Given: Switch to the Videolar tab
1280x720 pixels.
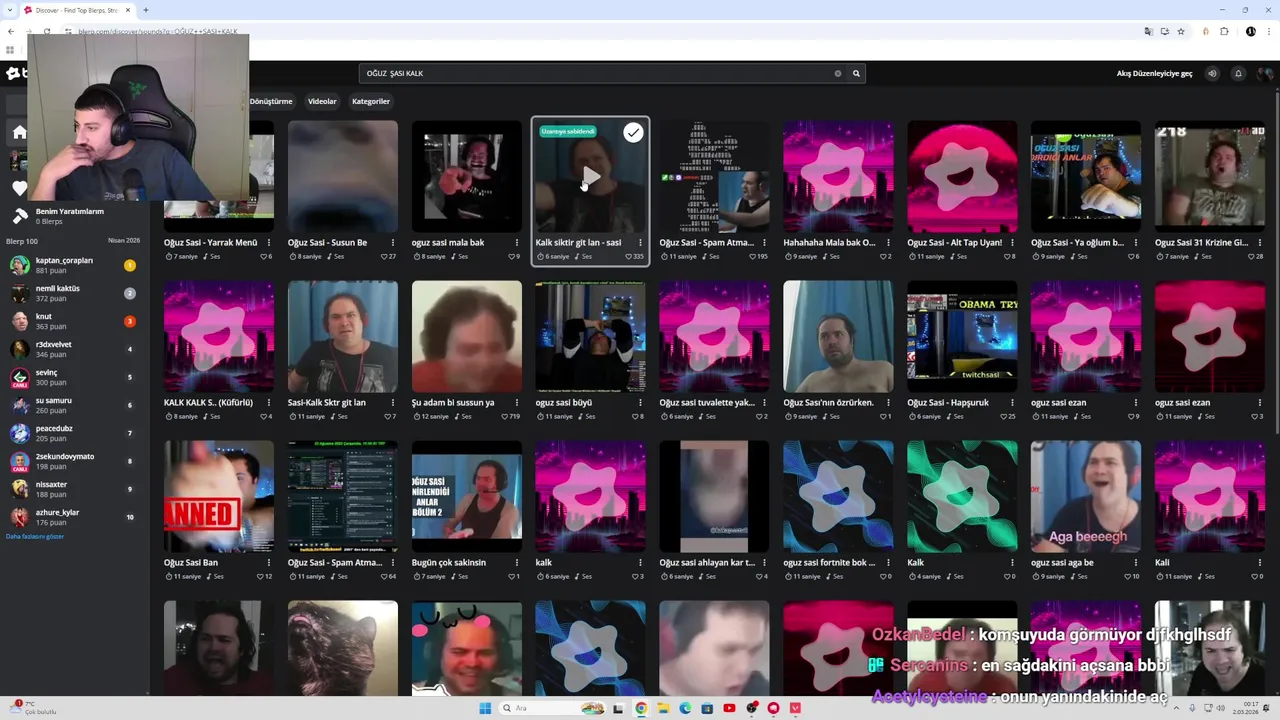Looking at the screenshot, I should tap(322, 101).
